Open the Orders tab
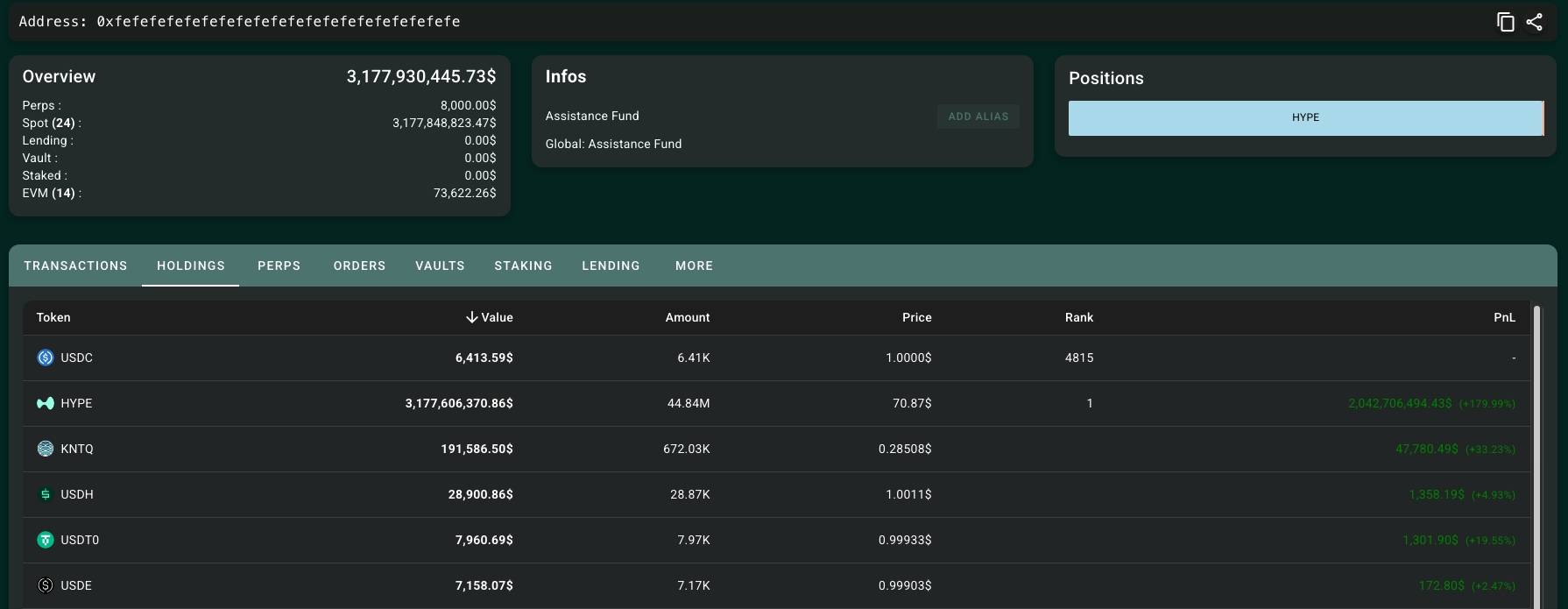 (x=359, y=266)
